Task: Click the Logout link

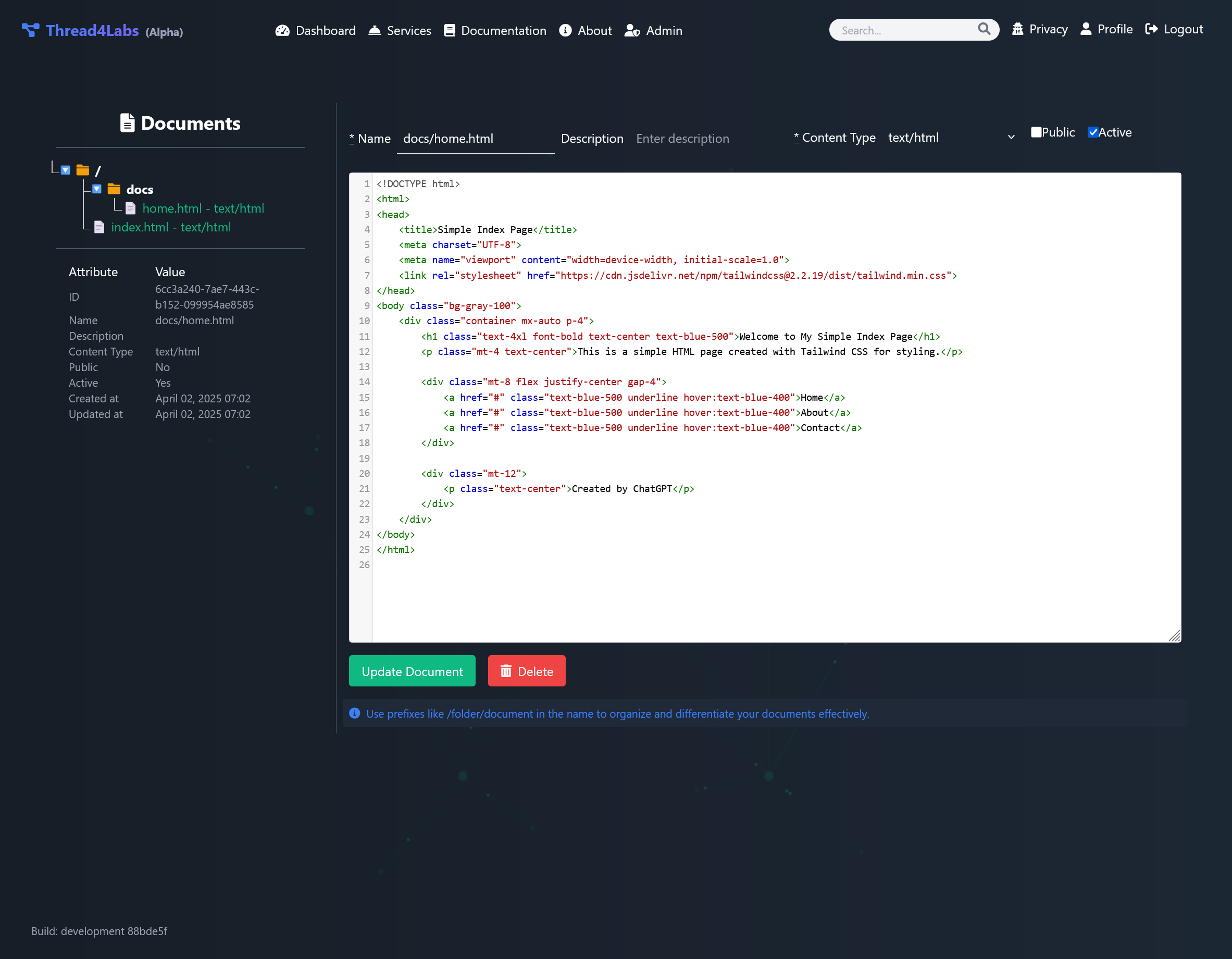Action: click(1174, 29)
